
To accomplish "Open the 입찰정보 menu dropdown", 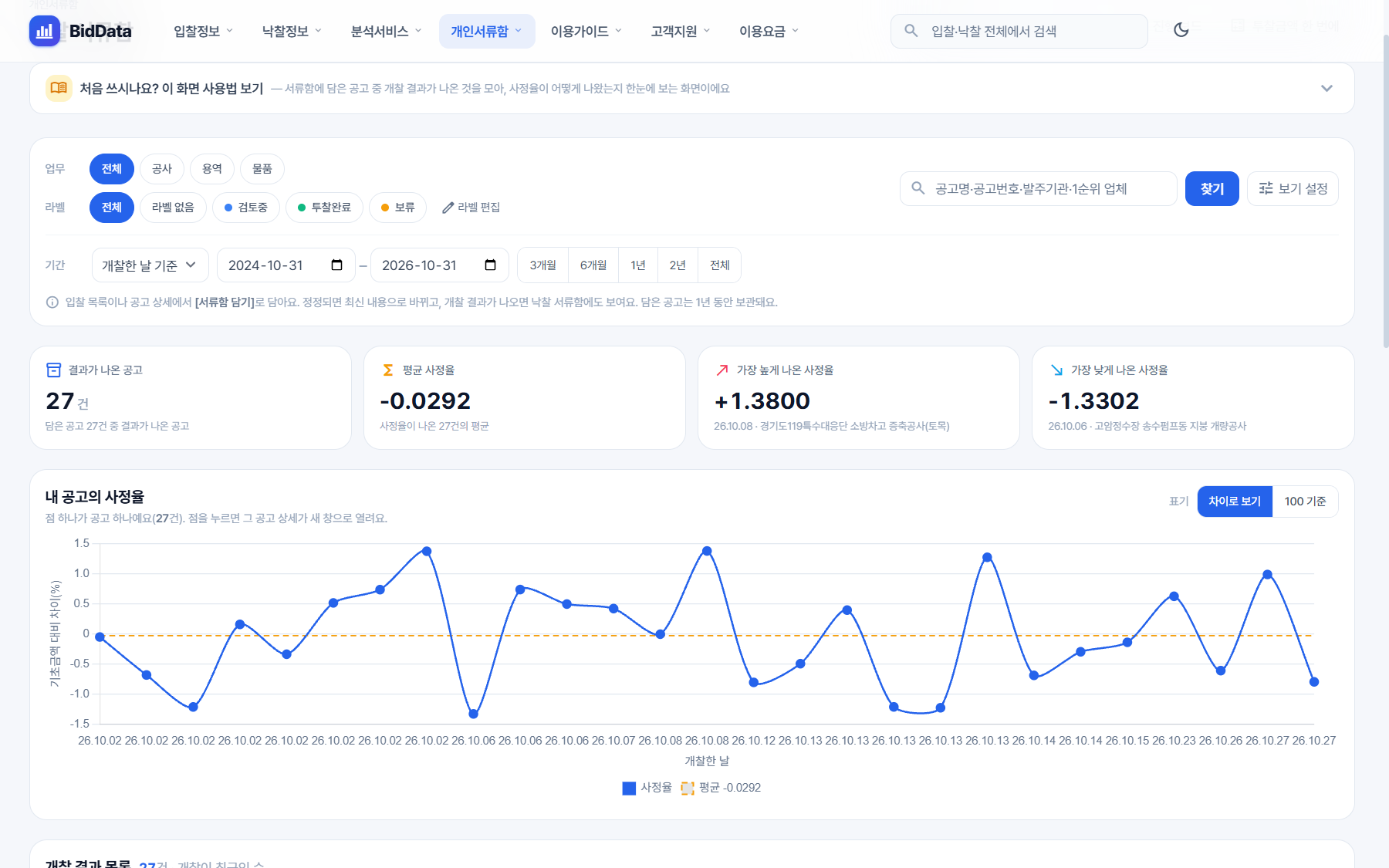I will point(203,31).
